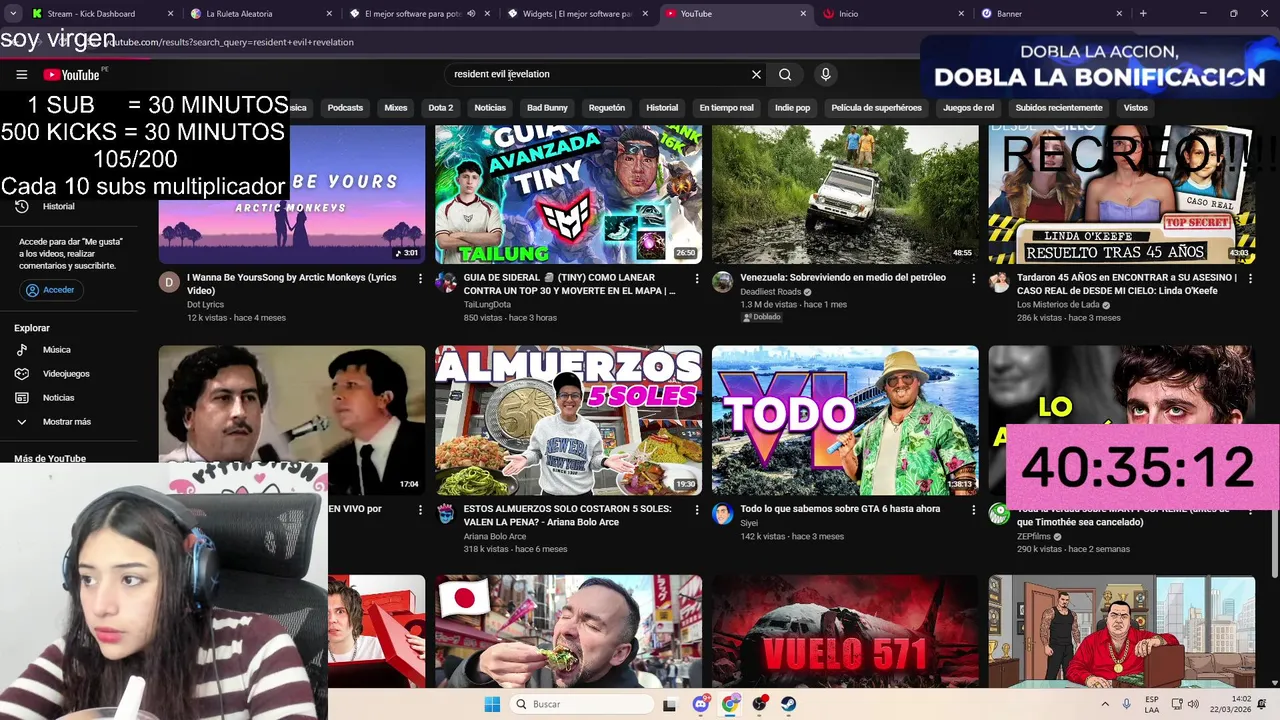The height and width of the screenshot is (720, 1280).
Task: Open options for I Wanna Be Yours video
Action: click(x=420, y=279)
